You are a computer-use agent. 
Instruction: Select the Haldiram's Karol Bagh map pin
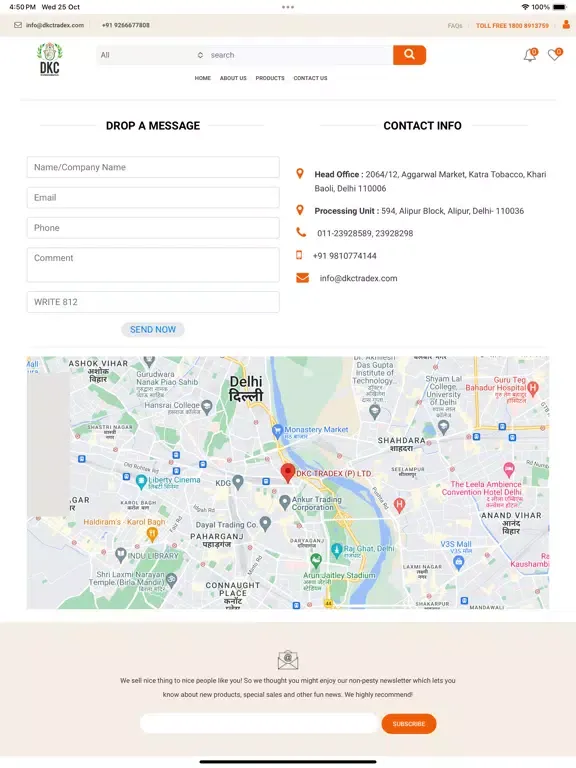tap(152, 534)
